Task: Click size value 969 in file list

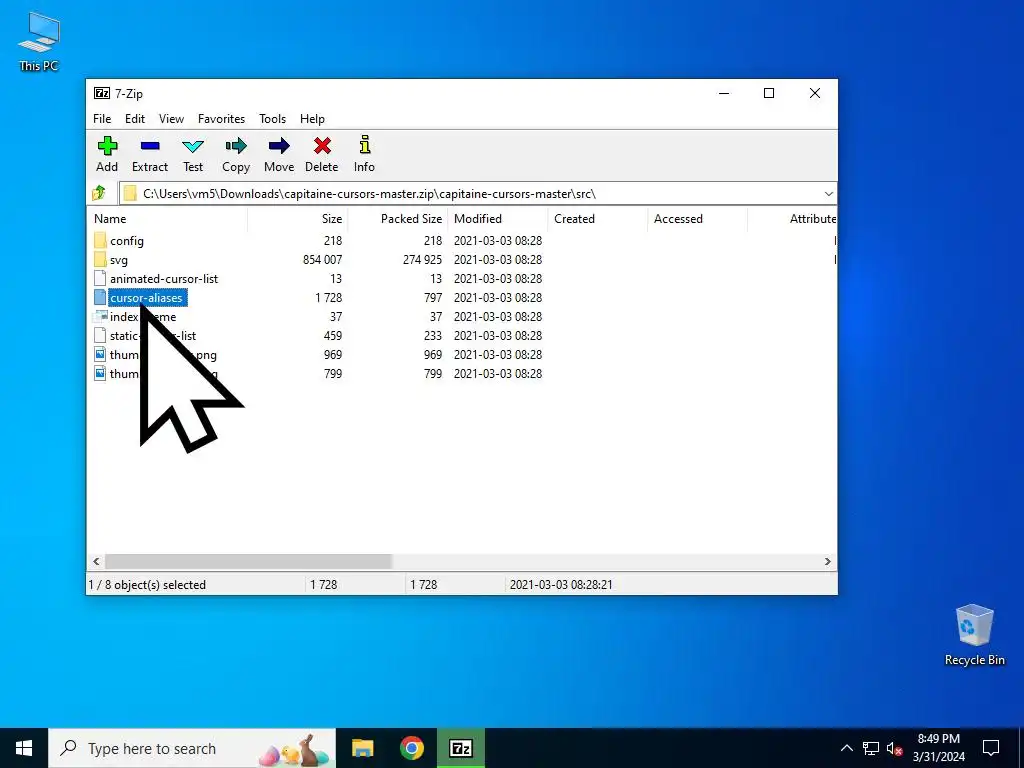Action: tap(332, 354)
